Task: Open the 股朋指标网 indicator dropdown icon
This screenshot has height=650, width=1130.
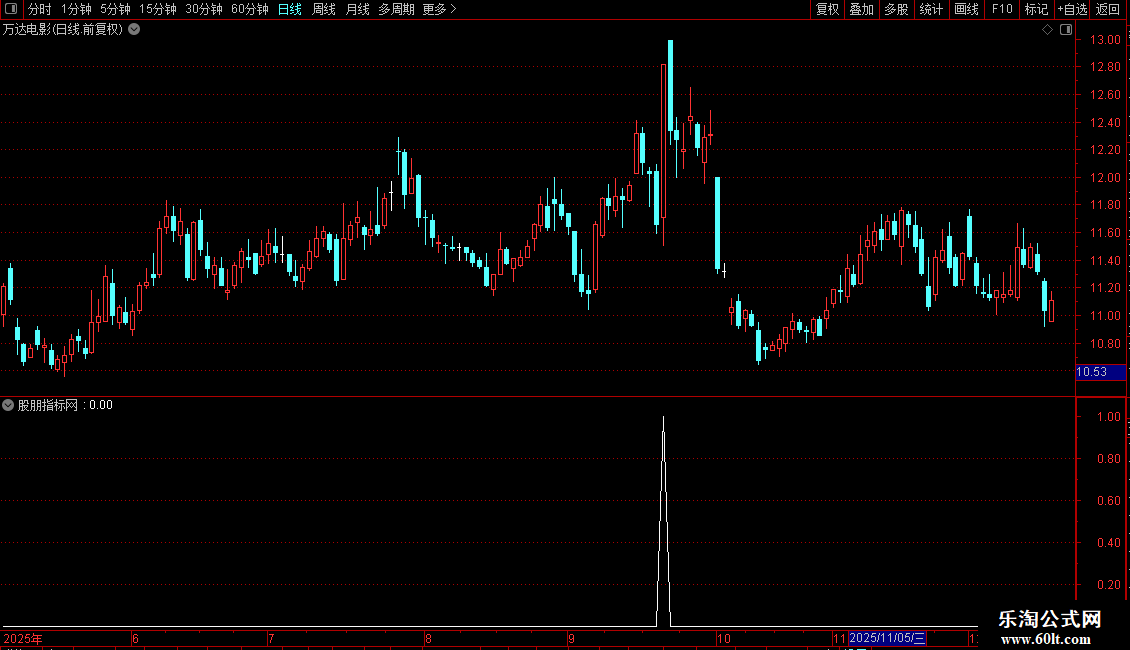Action: pyautogui.click(x=8, y=405)
